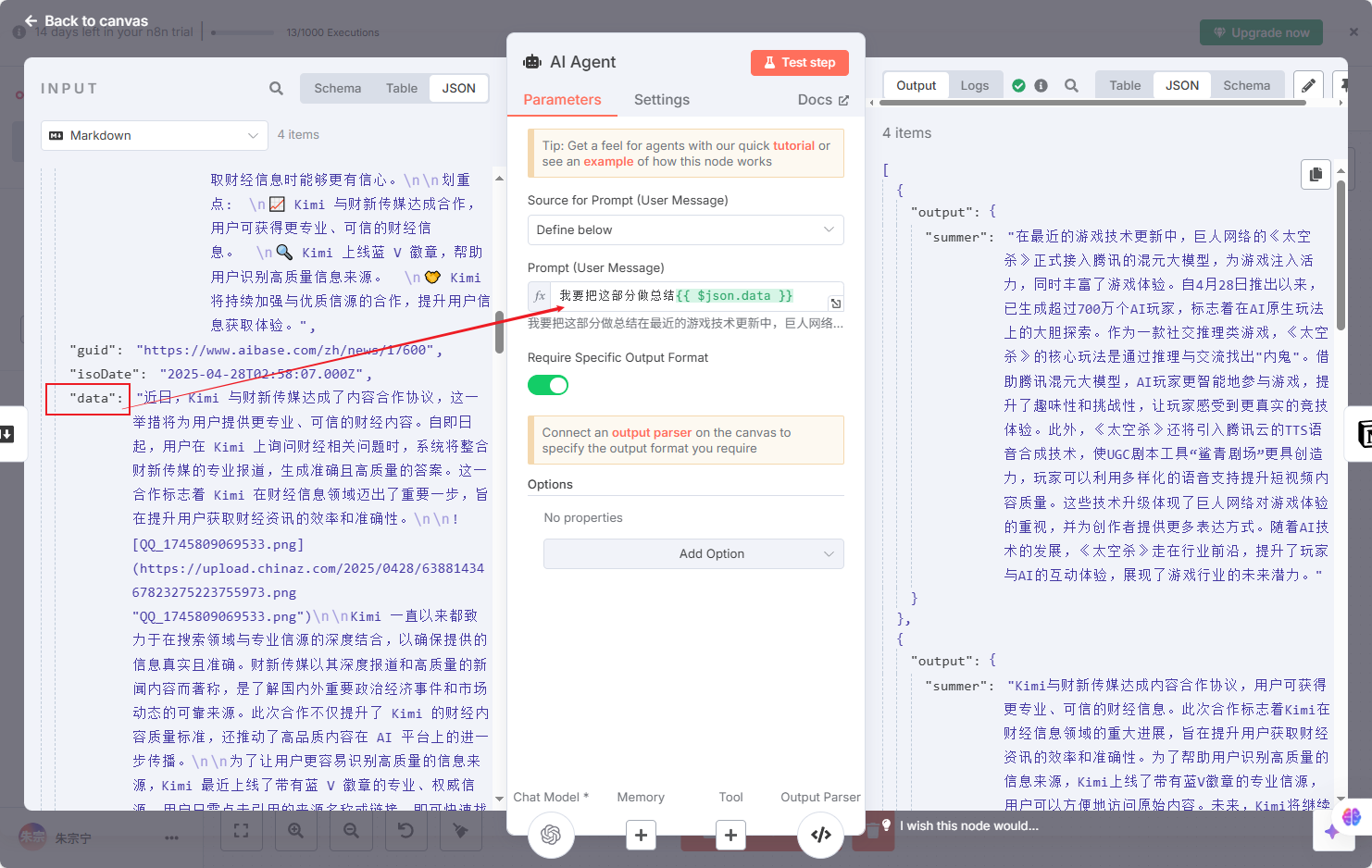Viewport: 1372px width, 868px height.
Task: Click the output tabs horizontal scrollbar
Action: pyautogui.click(x=1094, y=103)
